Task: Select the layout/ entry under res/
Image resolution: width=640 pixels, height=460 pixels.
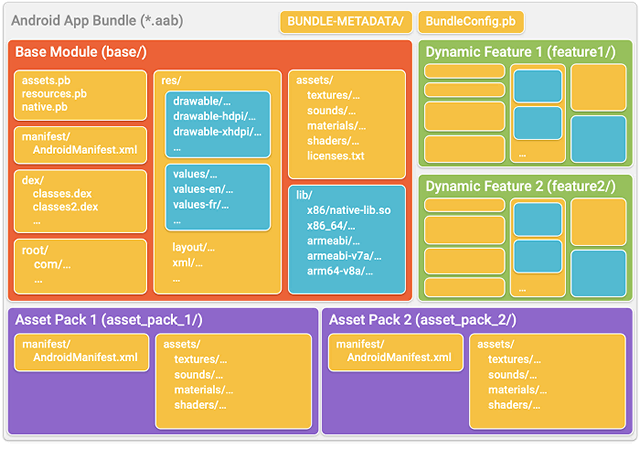Action: point(193,247)
